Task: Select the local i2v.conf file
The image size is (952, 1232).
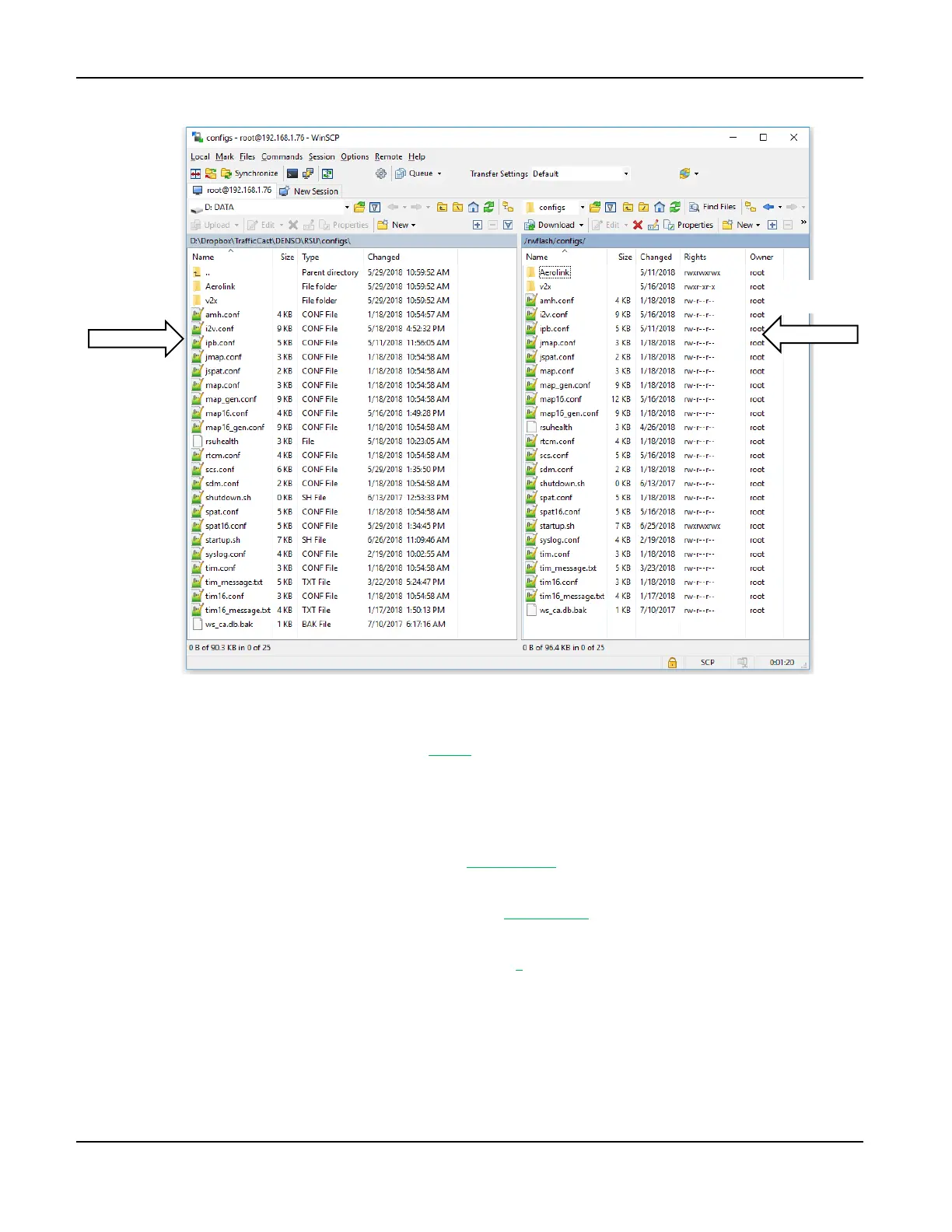Action: 219,328
